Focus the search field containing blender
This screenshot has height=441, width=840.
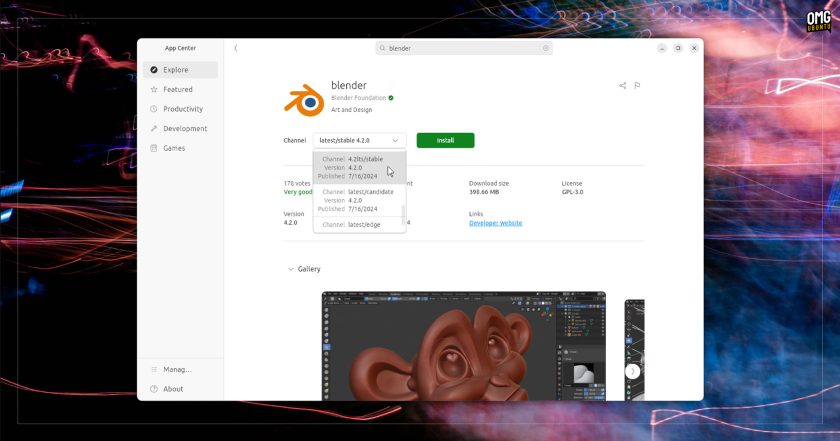pos(464,48)
